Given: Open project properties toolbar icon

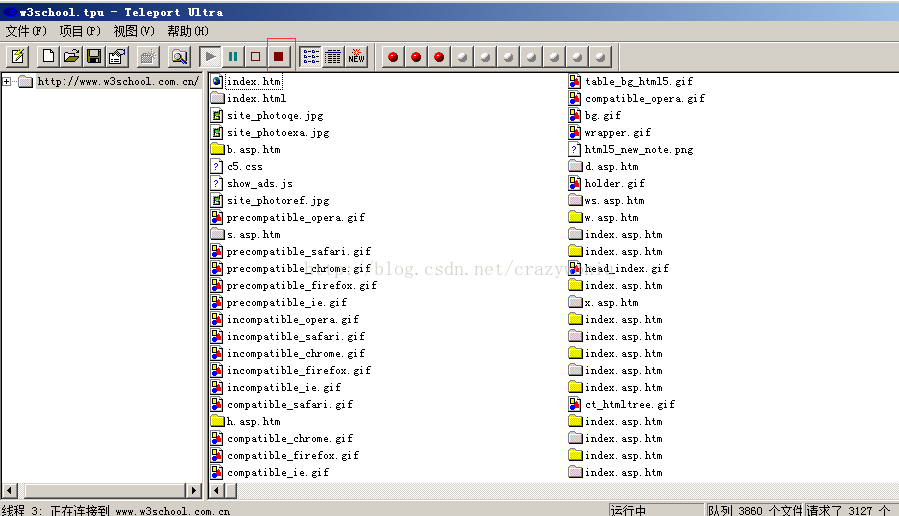Looking at the screenshot, I should pyautogui.click(x=117, y=56).
